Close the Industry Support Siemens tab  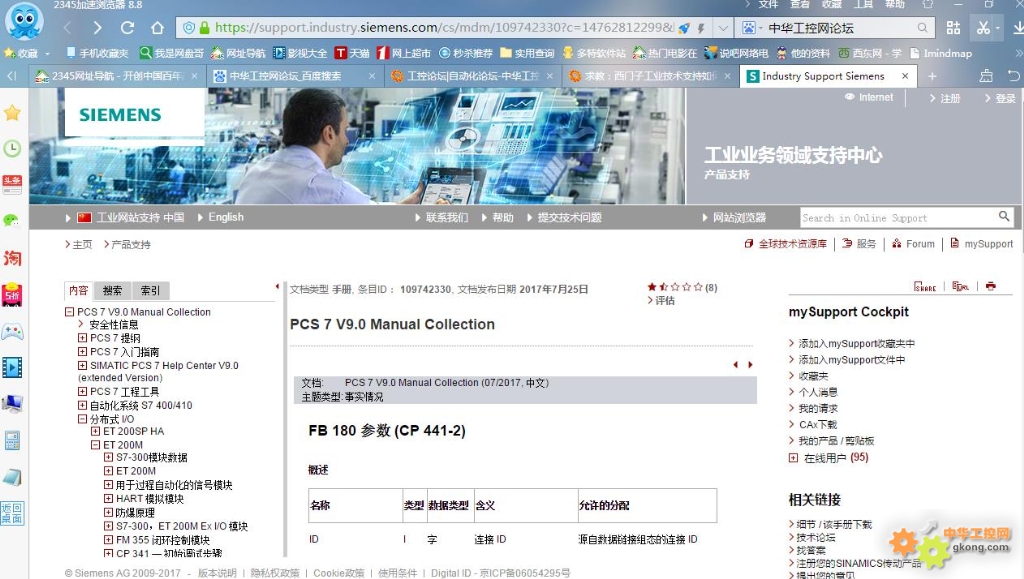[905, 76]
